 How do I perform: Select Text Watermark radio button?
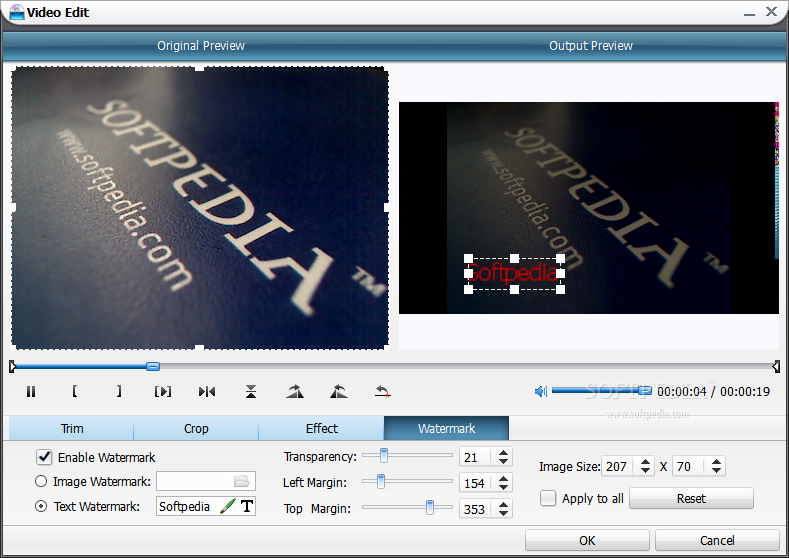click(x=41, y=506)
